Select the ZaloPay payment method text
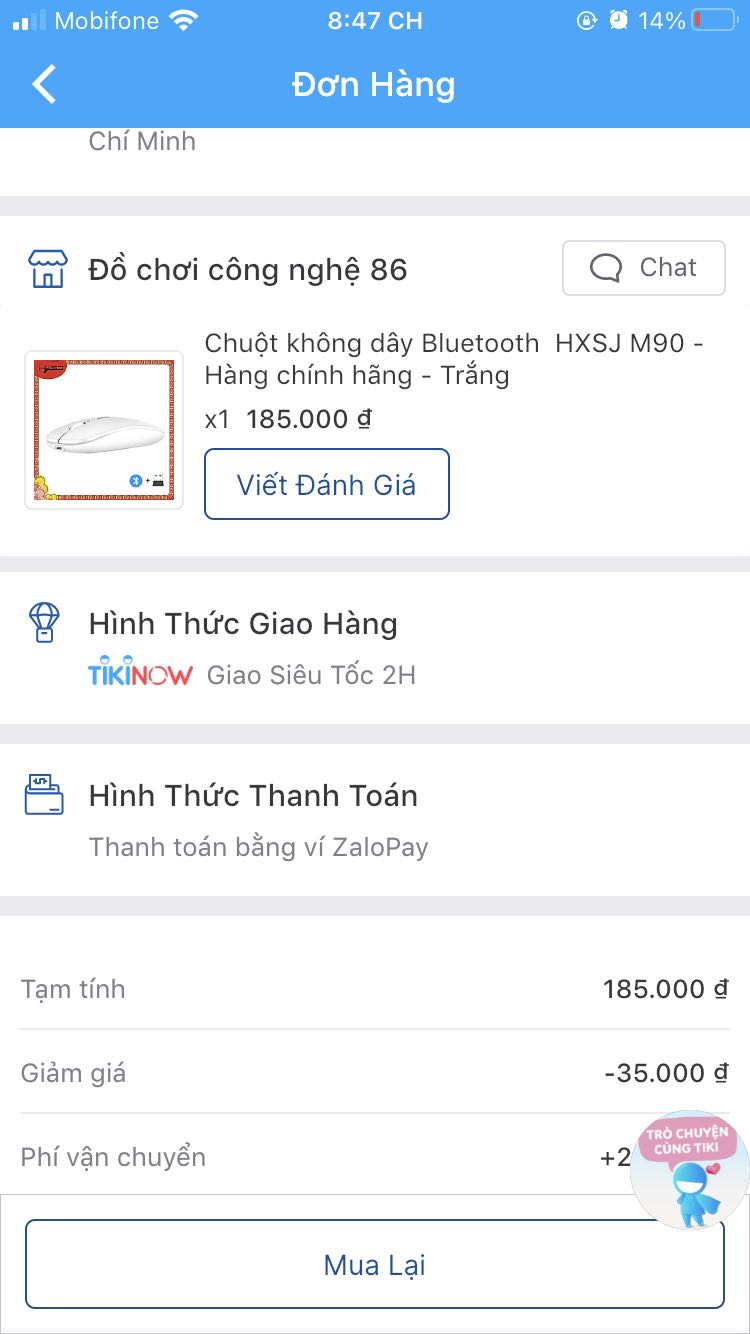Viewport: 750px width, 1334px height. [x=258, y=846]
